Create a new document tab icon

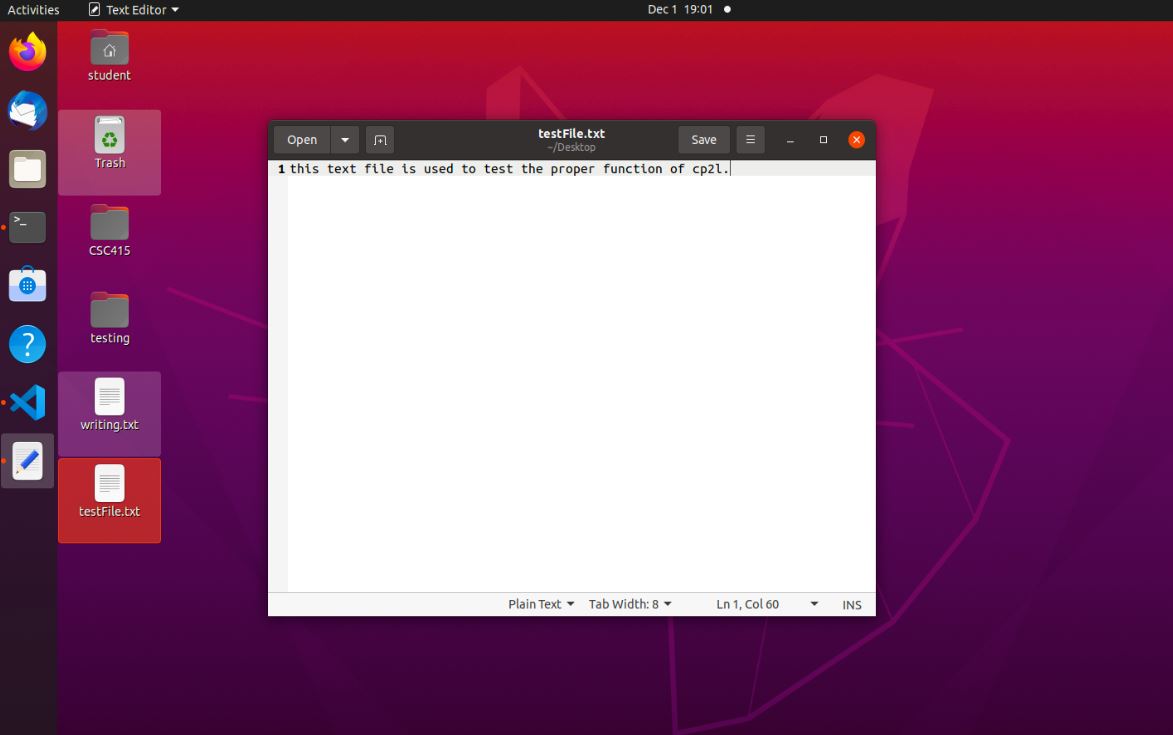point(380,140)
